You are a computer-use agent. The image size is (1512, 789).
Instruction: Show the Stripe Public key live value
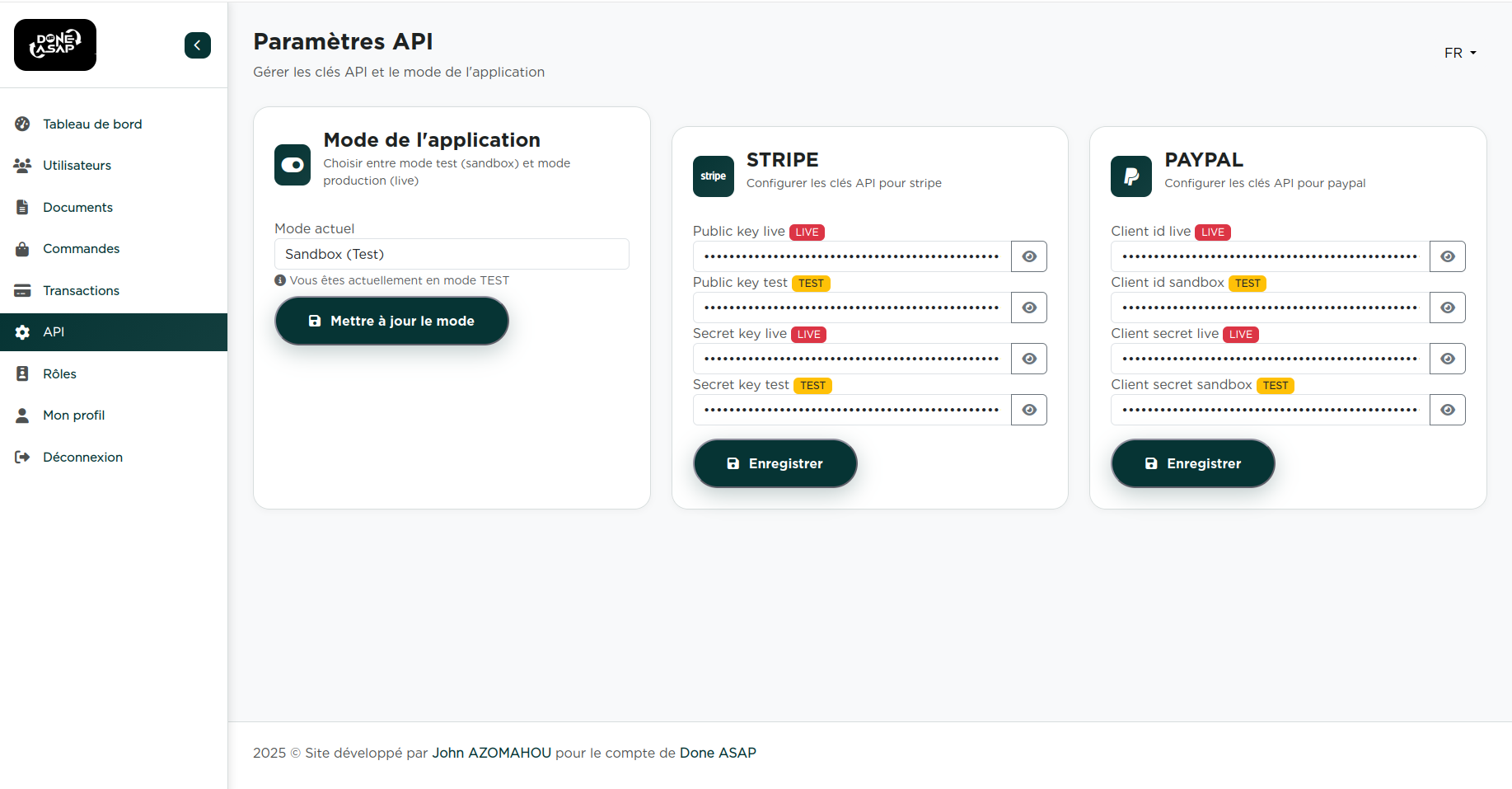point(1028,256)
